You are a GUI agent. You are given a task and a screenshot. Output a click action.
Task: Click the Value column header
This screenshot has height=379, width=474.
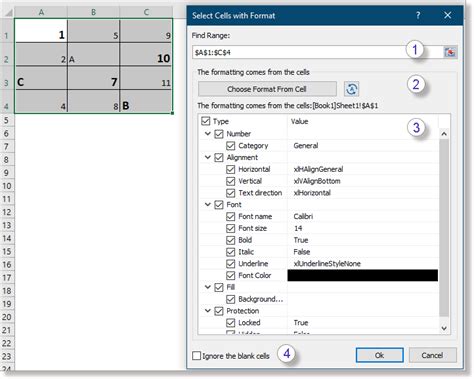tap(299, 121)
